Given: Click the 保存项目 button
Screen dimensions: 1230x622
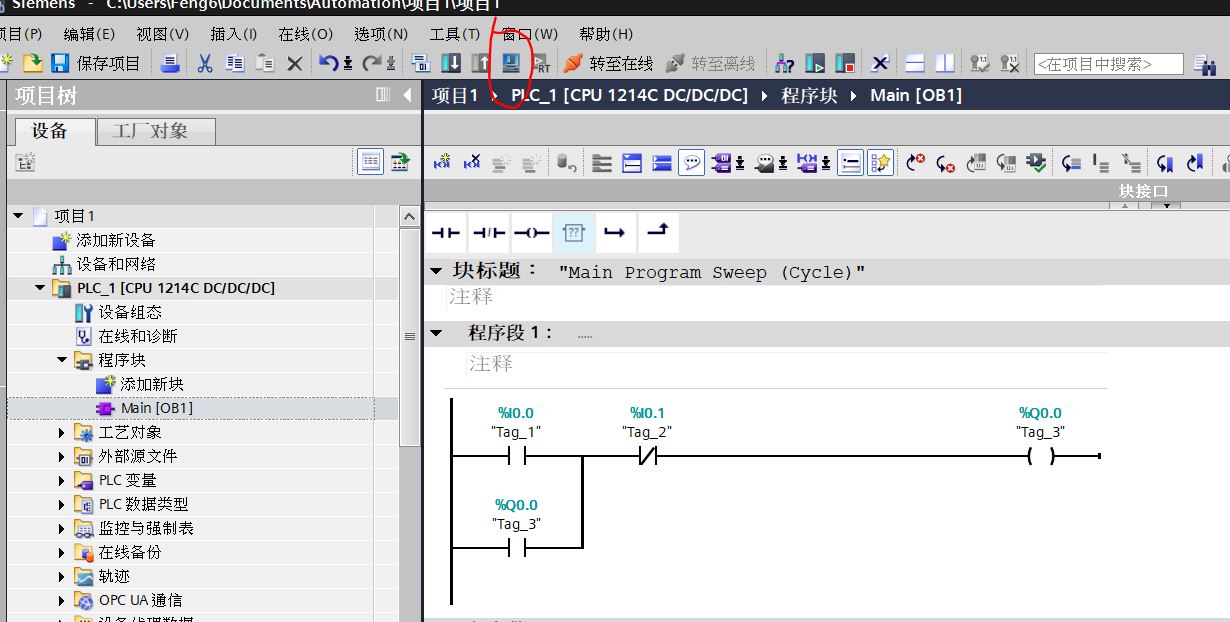Looking at the screenshot, I should click(x=96, y=63).
